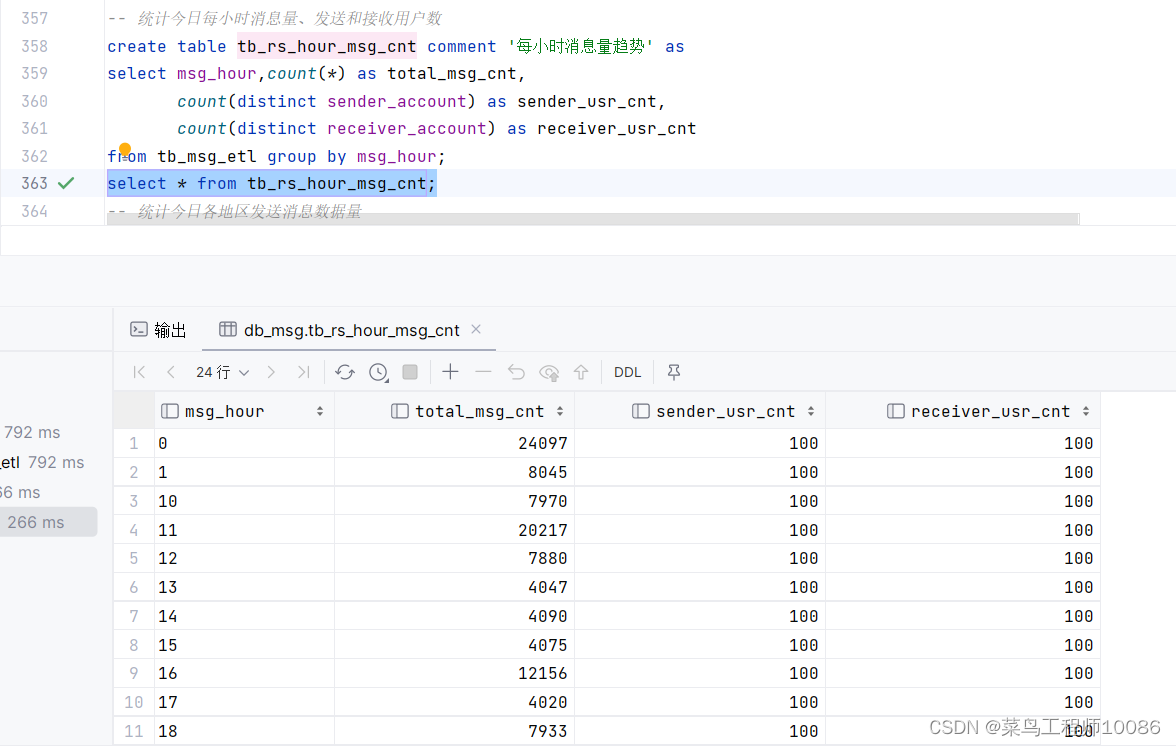This screenshot has height=746, width=1176.
Task: Select msg_hour cell with value 10
Action: [244, 501]
